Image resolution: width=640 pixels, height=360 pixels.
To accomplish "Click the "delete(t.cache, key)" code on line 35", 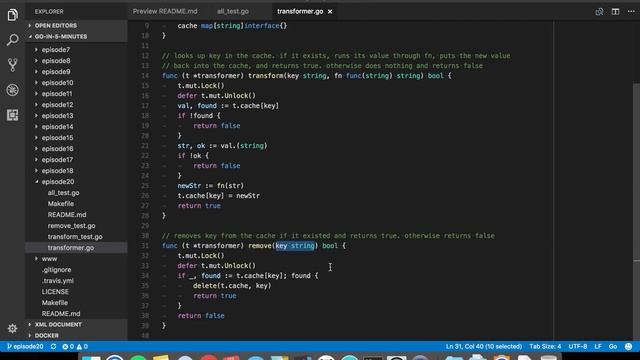I will [232, 286].
